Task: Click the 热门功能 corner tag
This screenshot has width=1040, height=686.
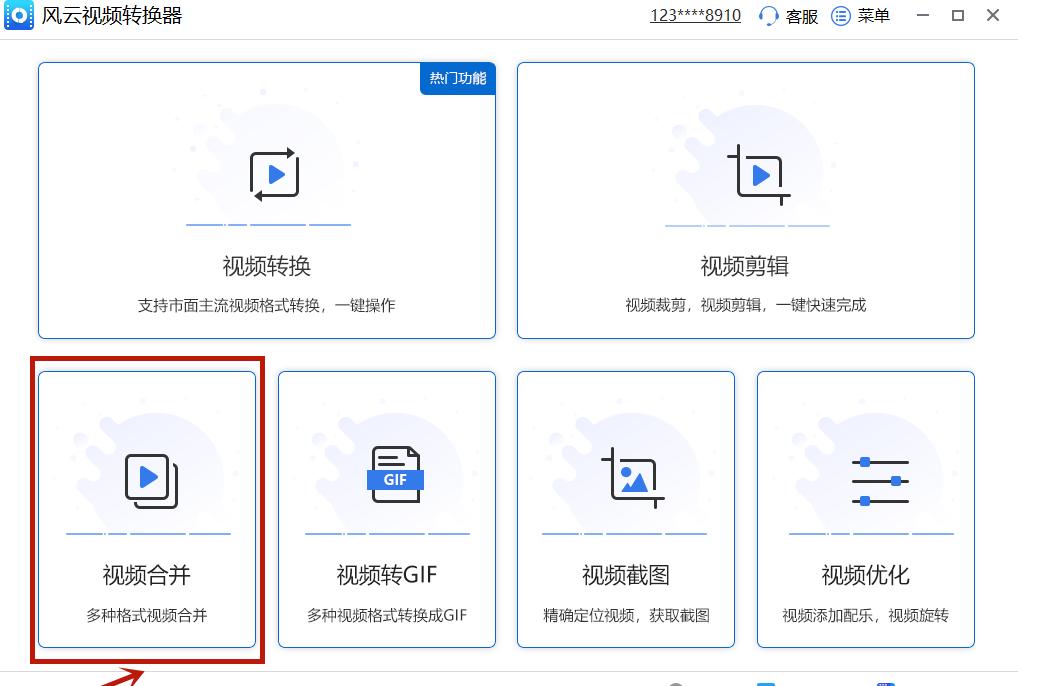Action: (x=457, y=78)
